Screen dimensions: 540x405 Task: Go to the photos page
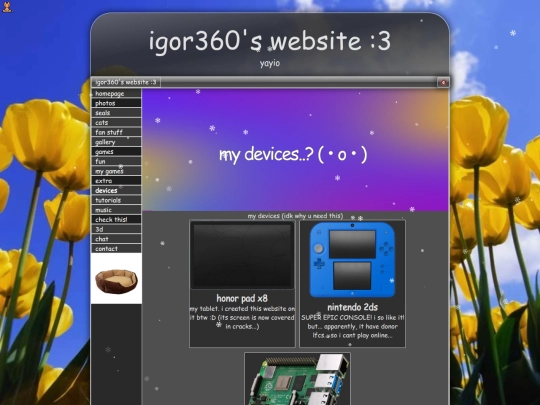(116, 103)
